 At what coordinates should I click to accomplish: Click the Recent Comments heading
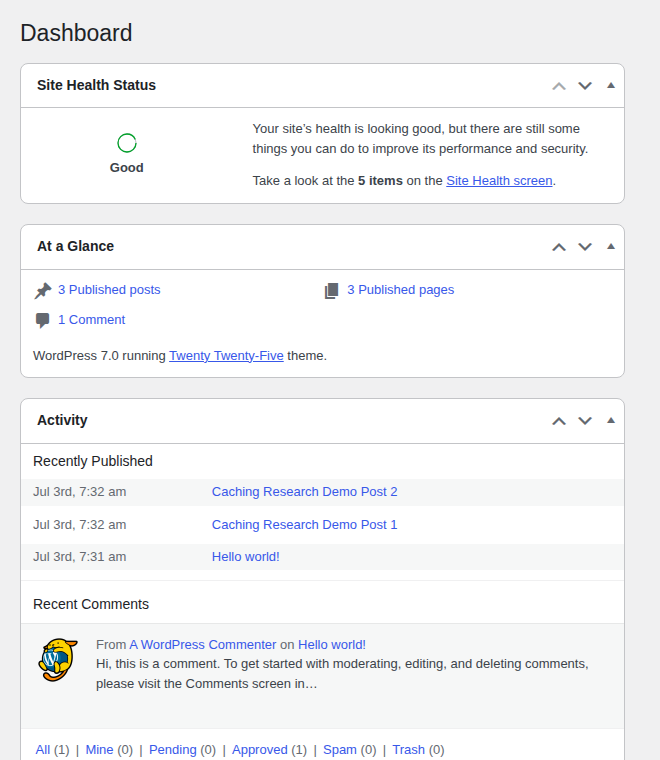click(x=91, y=604)
